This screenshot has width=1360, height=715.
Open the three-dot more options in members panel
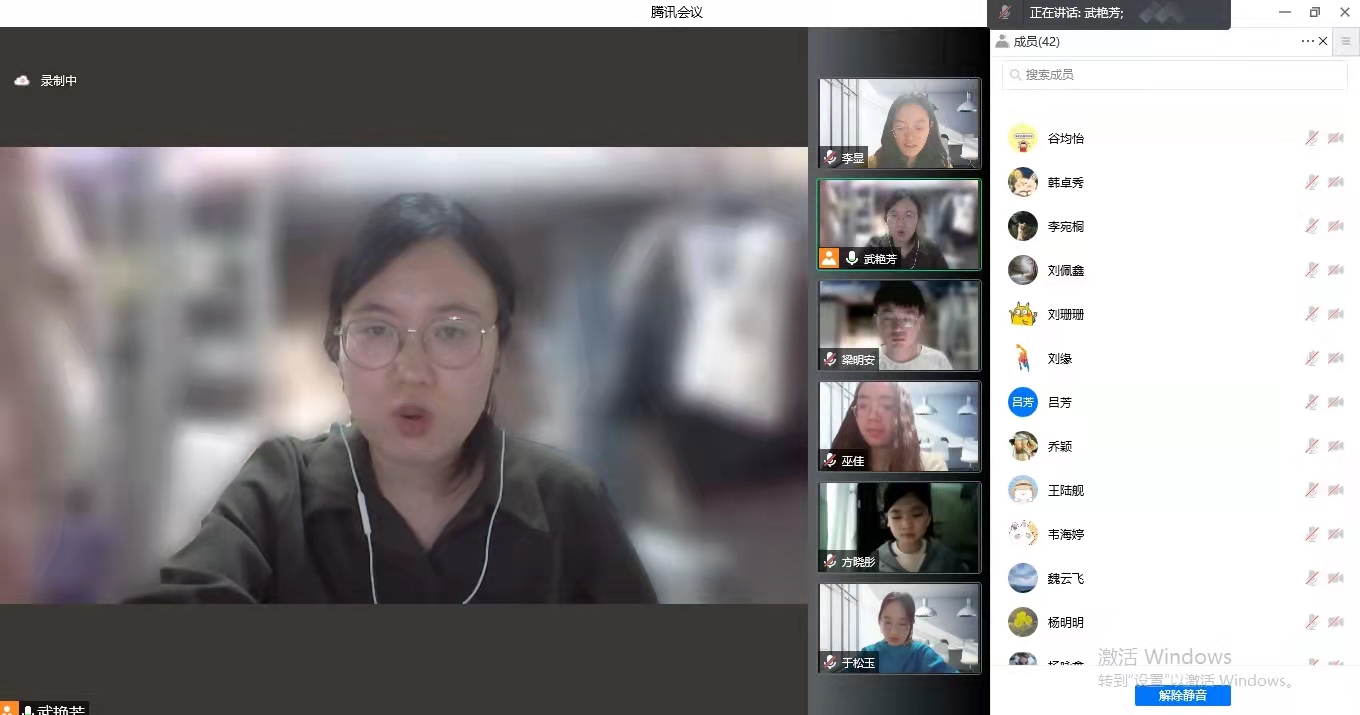click(1307, 41)
